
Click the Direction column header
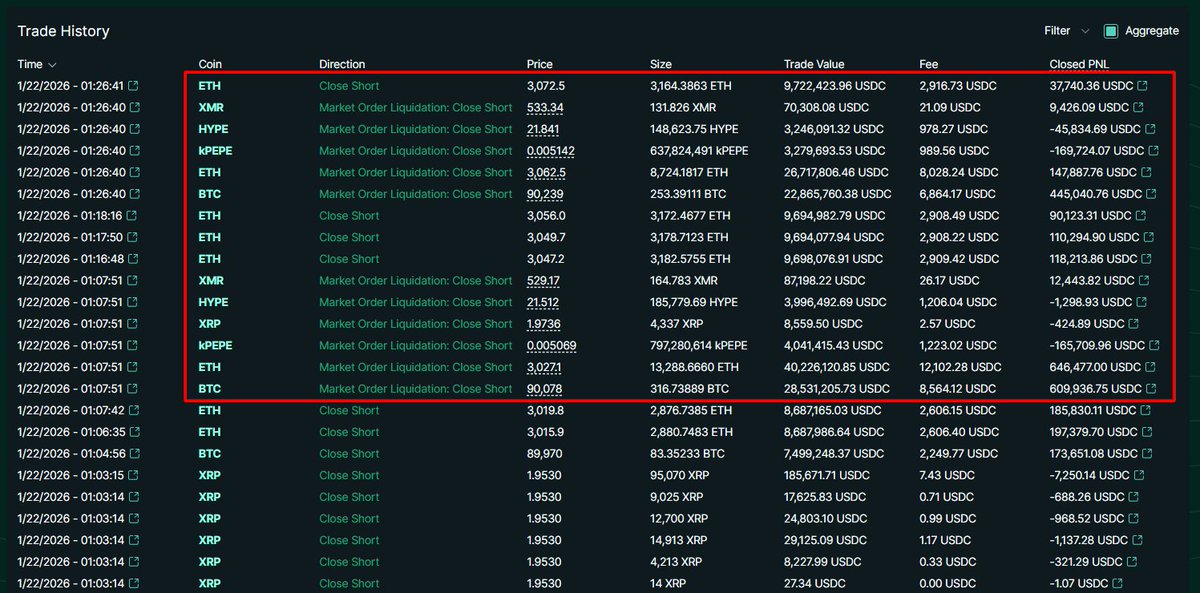[x=342, y=64]
